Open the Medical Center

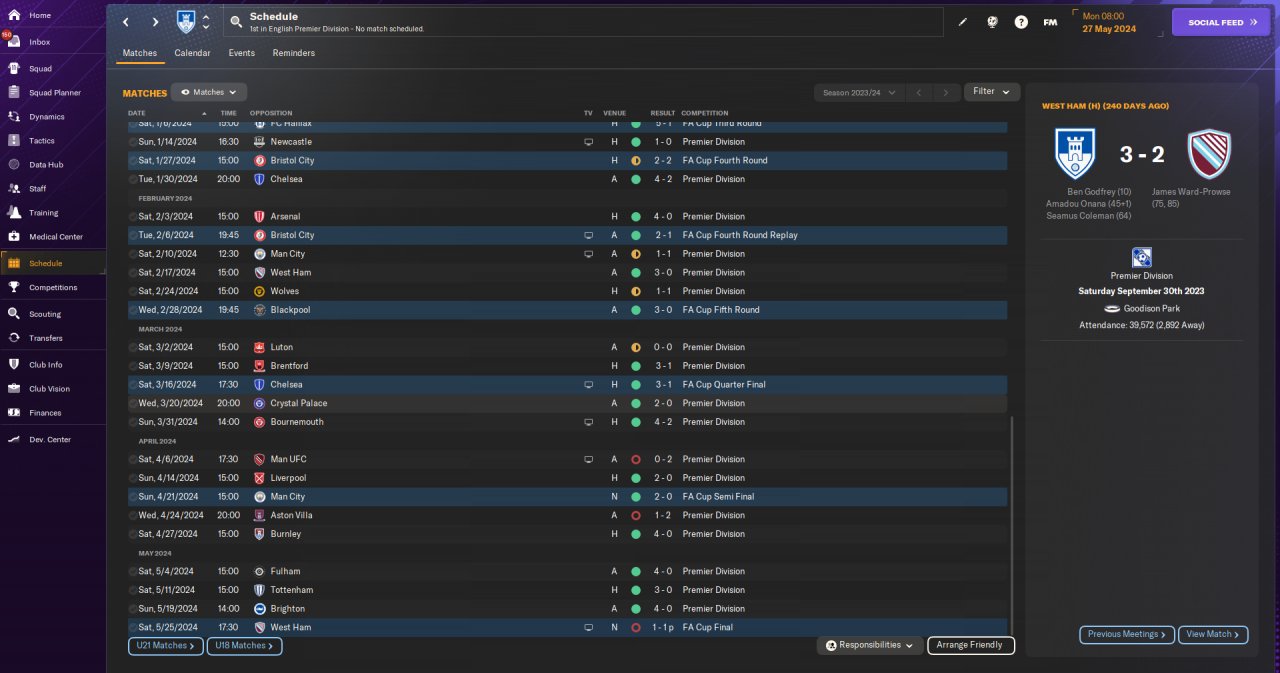(56, 237)
